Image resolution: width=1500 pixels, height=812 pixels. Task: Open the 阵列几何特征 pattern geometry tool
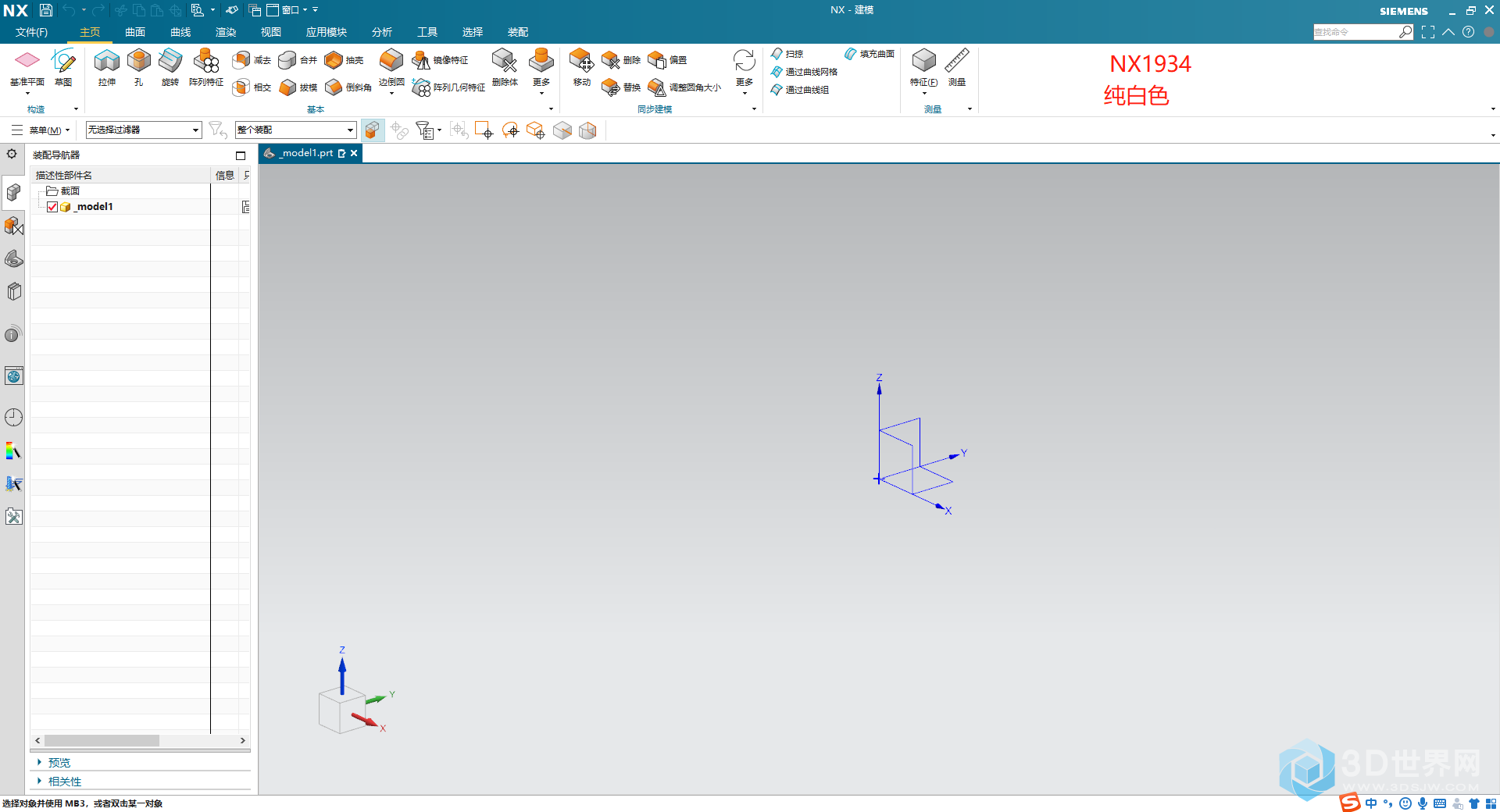[448, 87]
